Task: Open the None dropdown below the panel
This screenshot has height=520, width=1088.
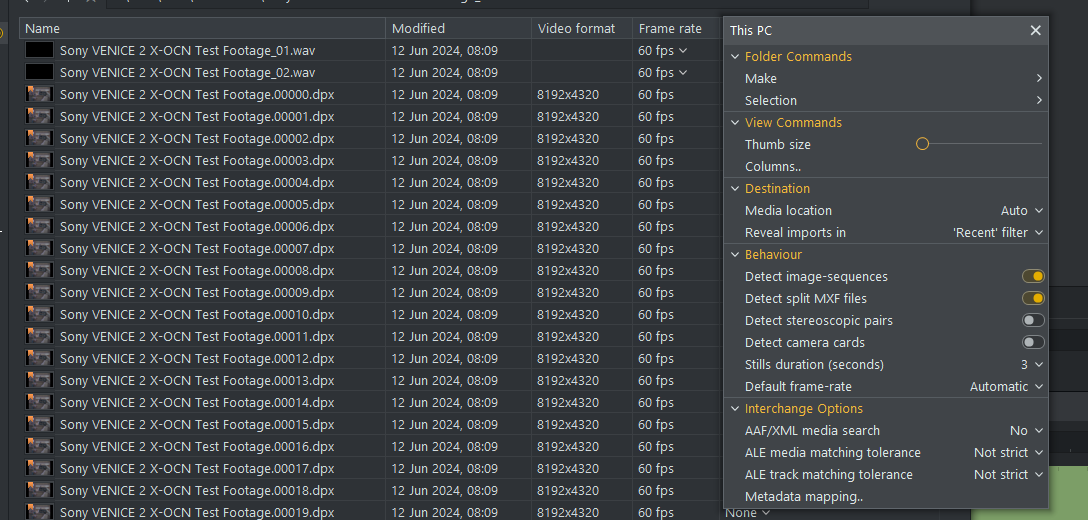Action: pos(748,513)
